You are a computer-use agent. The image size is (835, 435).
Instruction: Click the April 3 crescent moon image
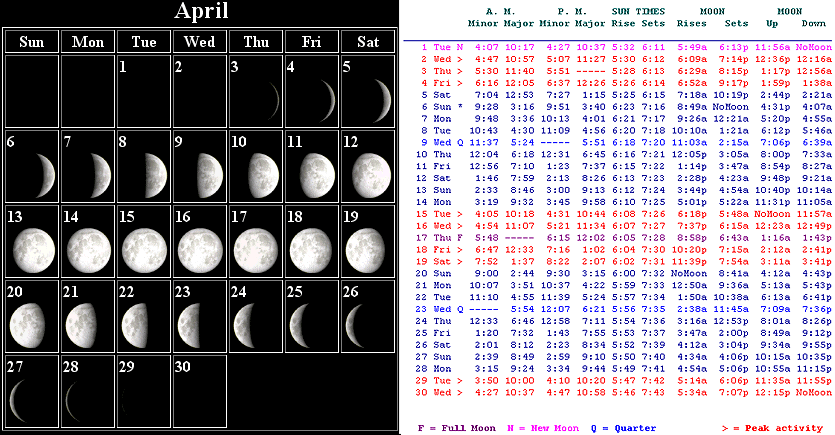tap(263, 99)
